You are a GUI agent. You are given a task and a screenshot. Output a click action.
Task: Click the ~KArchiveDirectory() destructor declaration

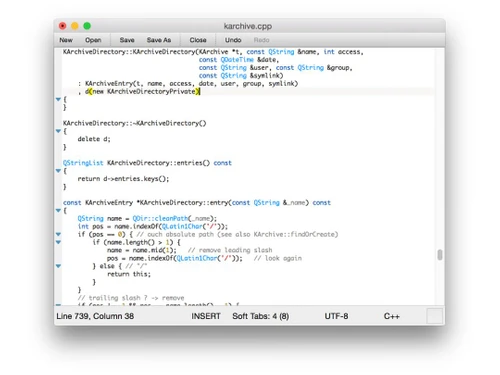[135, 123]
